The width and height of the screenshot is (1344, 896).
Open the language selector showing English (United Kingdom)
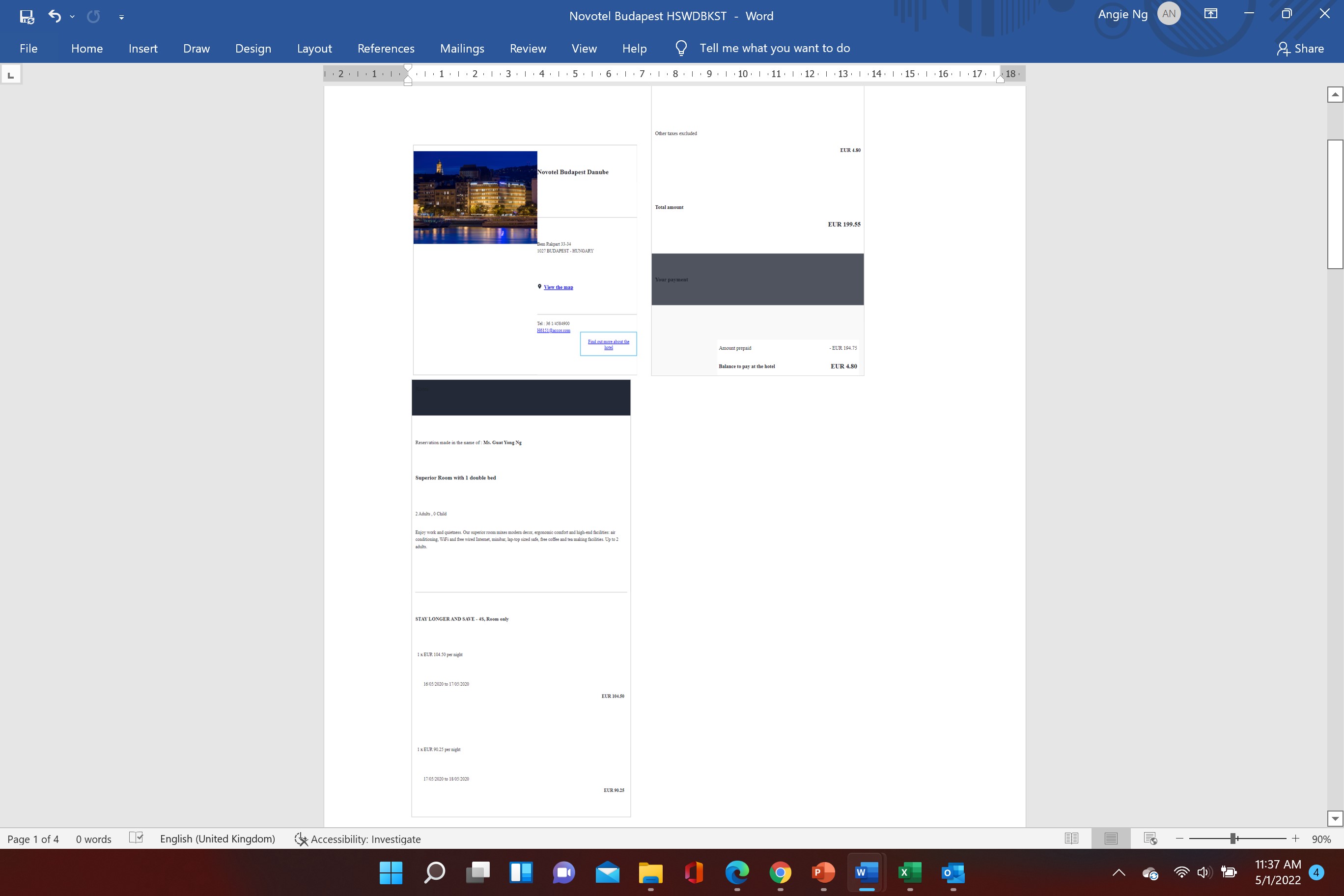217,839
